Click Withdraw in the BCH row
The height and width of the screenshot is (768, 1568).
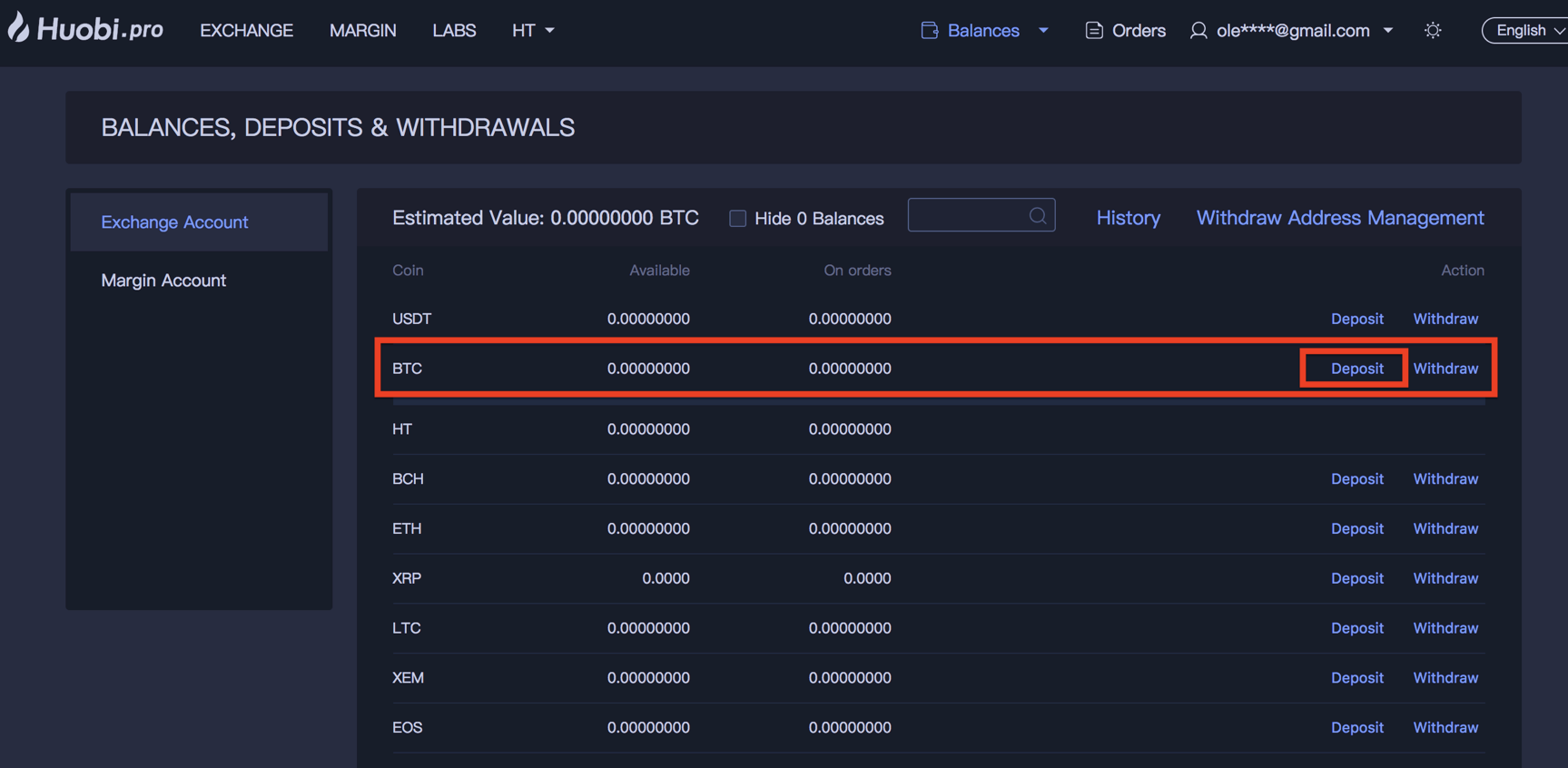(1445, 478)
